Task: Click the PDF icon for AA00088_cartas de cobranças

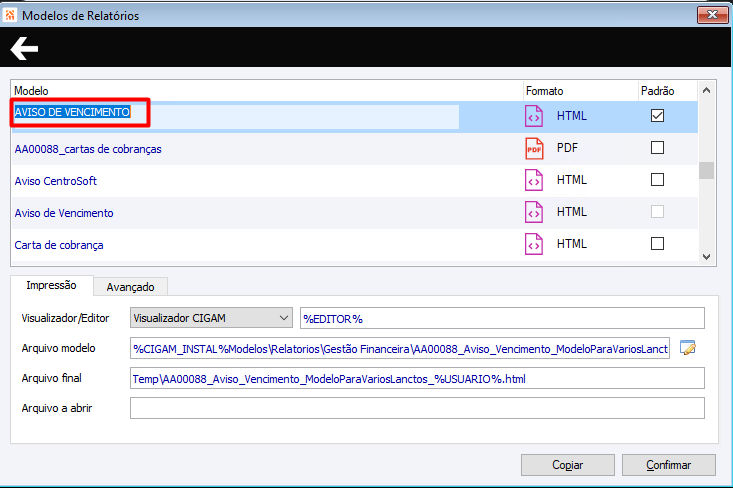Action: pos(534,148)
